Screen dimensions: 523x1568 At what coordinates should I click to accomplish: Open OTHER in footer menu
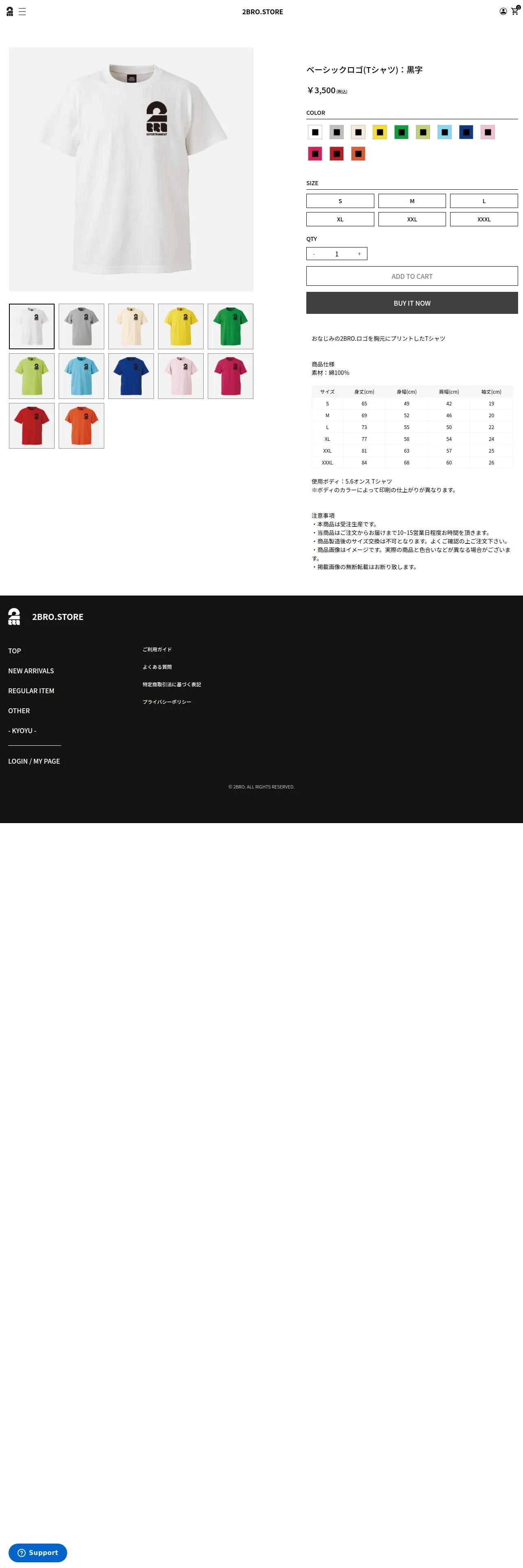pos(19,711)
